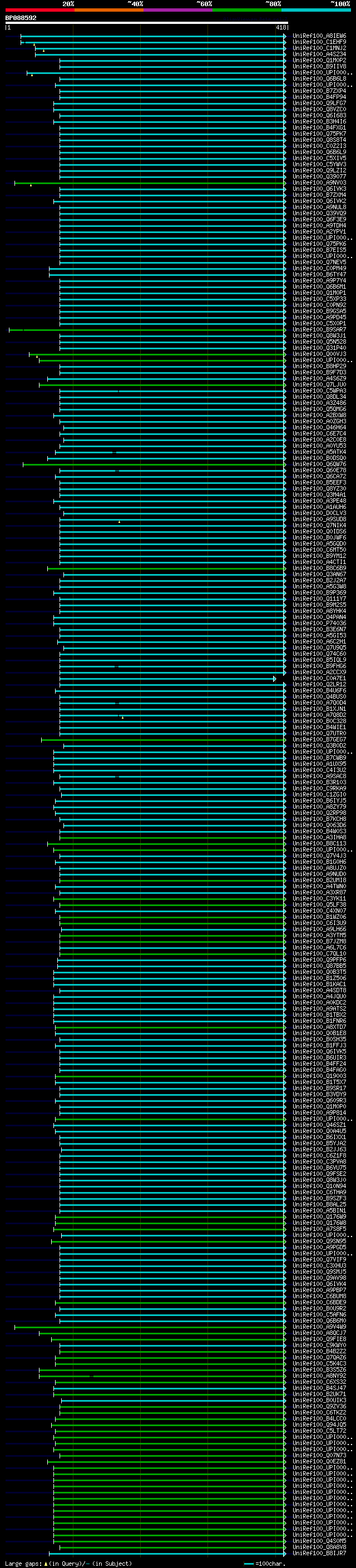The width and height of the screenshot is (356, 1568).
Task: Select hit UniRef100_C5YWV3
Action: 319,164
